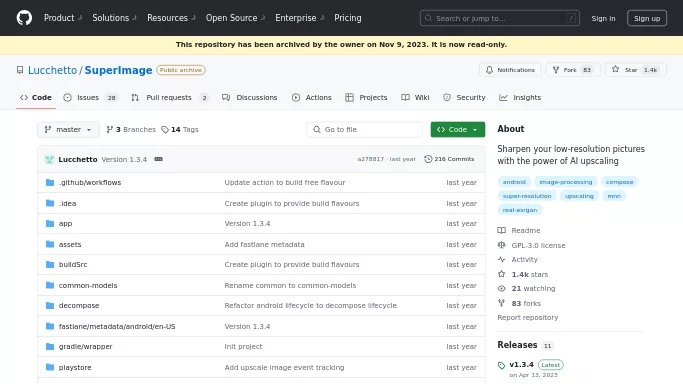Open the Readme link in About

519,230
